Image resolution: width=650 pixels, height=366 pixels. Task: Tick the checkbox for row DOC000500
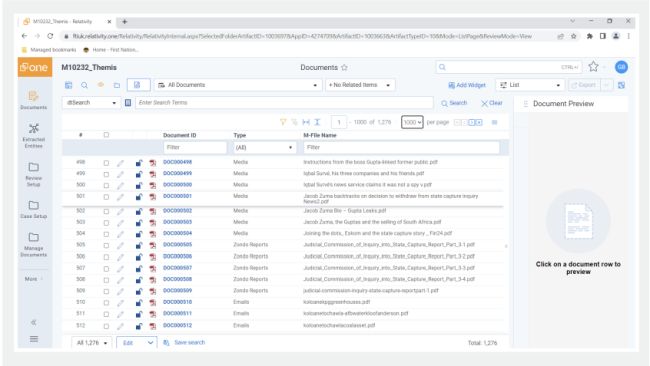click(x=106, y=185)
